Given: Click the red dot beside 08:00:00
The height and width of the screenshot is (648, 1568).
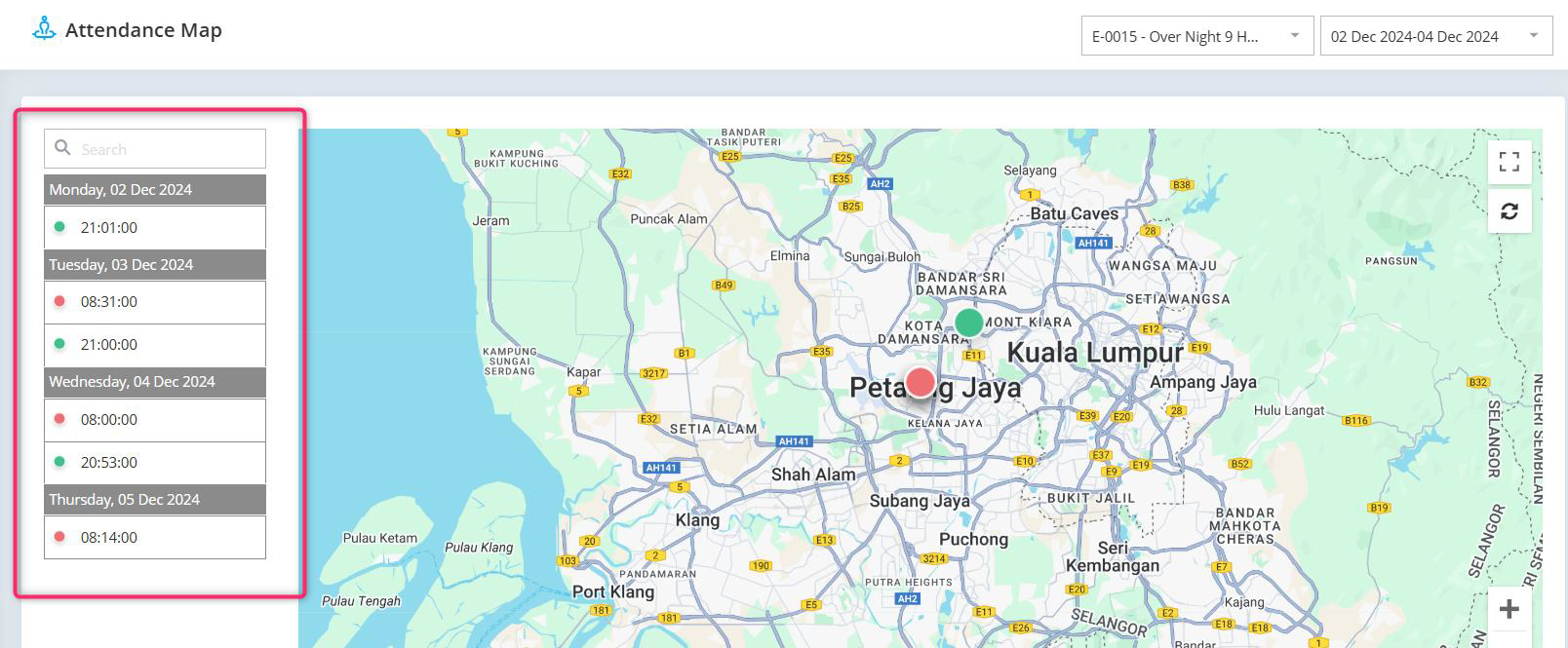Looking at the screenshot, I should [59, 419].
